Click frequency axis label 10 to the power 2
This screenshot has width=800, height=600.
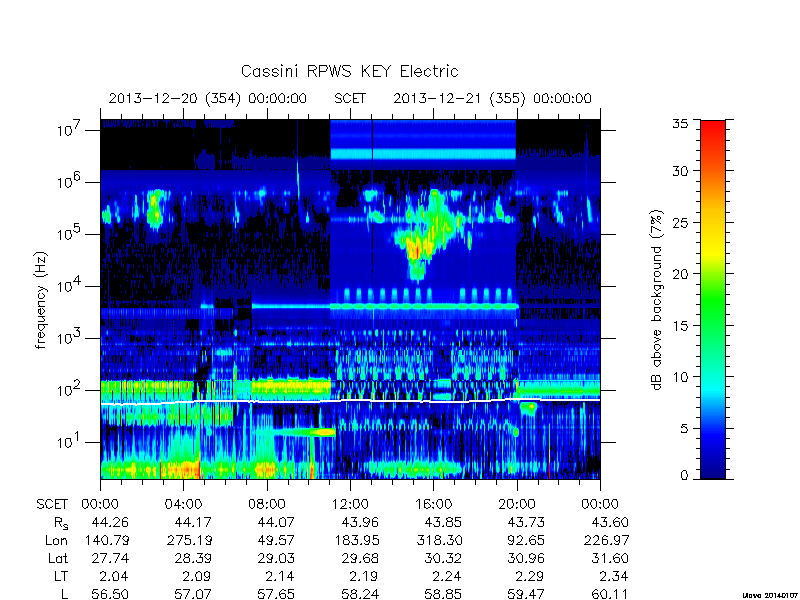coord(70,389)
